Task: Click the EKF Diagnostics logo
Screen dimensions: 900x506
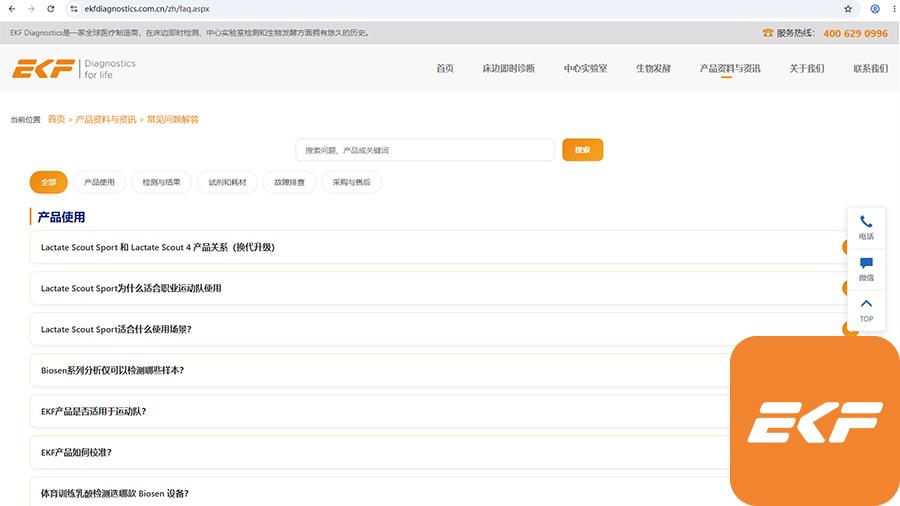Action: coord(74,68)
